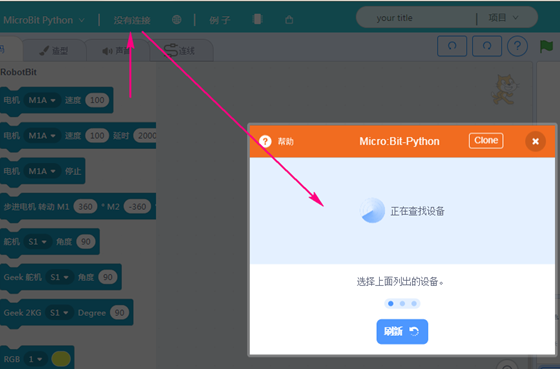
Task: Open the MicroBit Python dropdown
Action: tap(43, 20)
